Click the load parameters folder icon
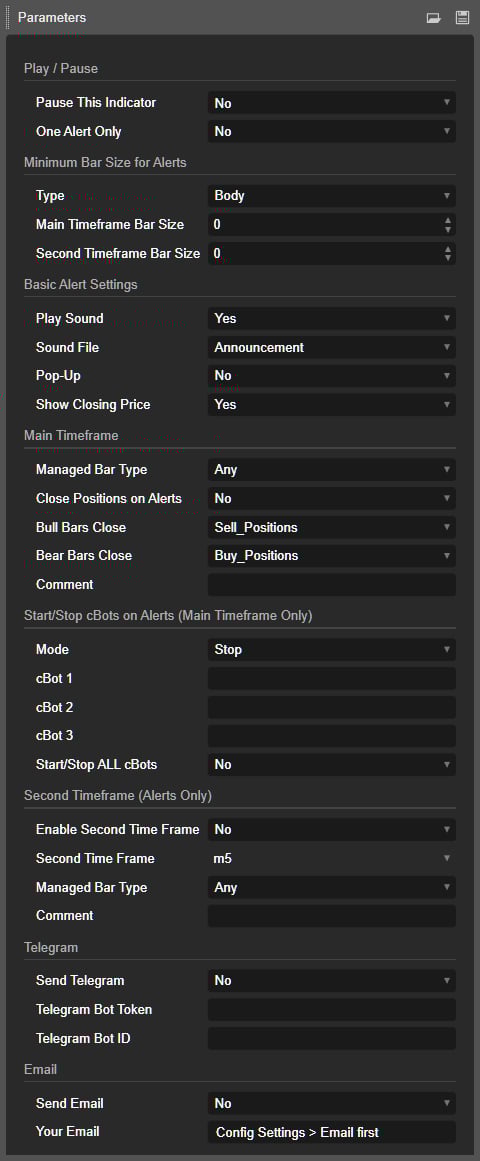Image resolution: width=480 pixels, height=1161 pixels. point(434,17)
